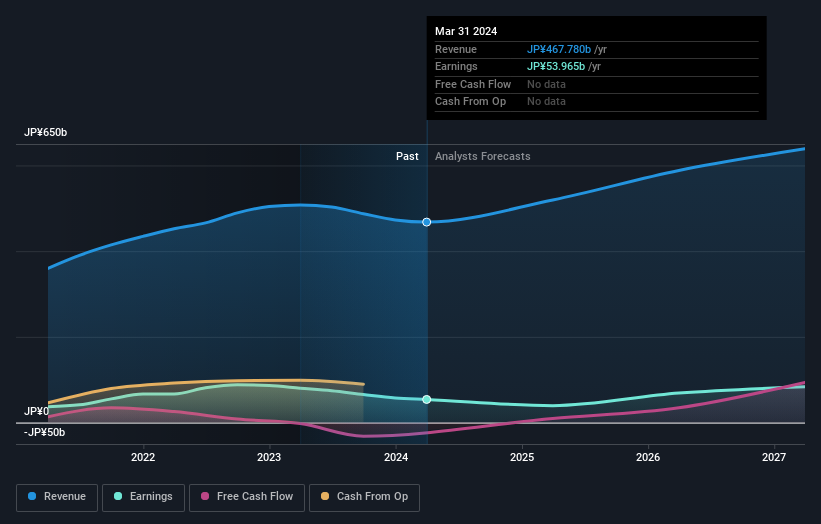Click the 2025 x-axis label
821x524 pixels.
(522, 457)
